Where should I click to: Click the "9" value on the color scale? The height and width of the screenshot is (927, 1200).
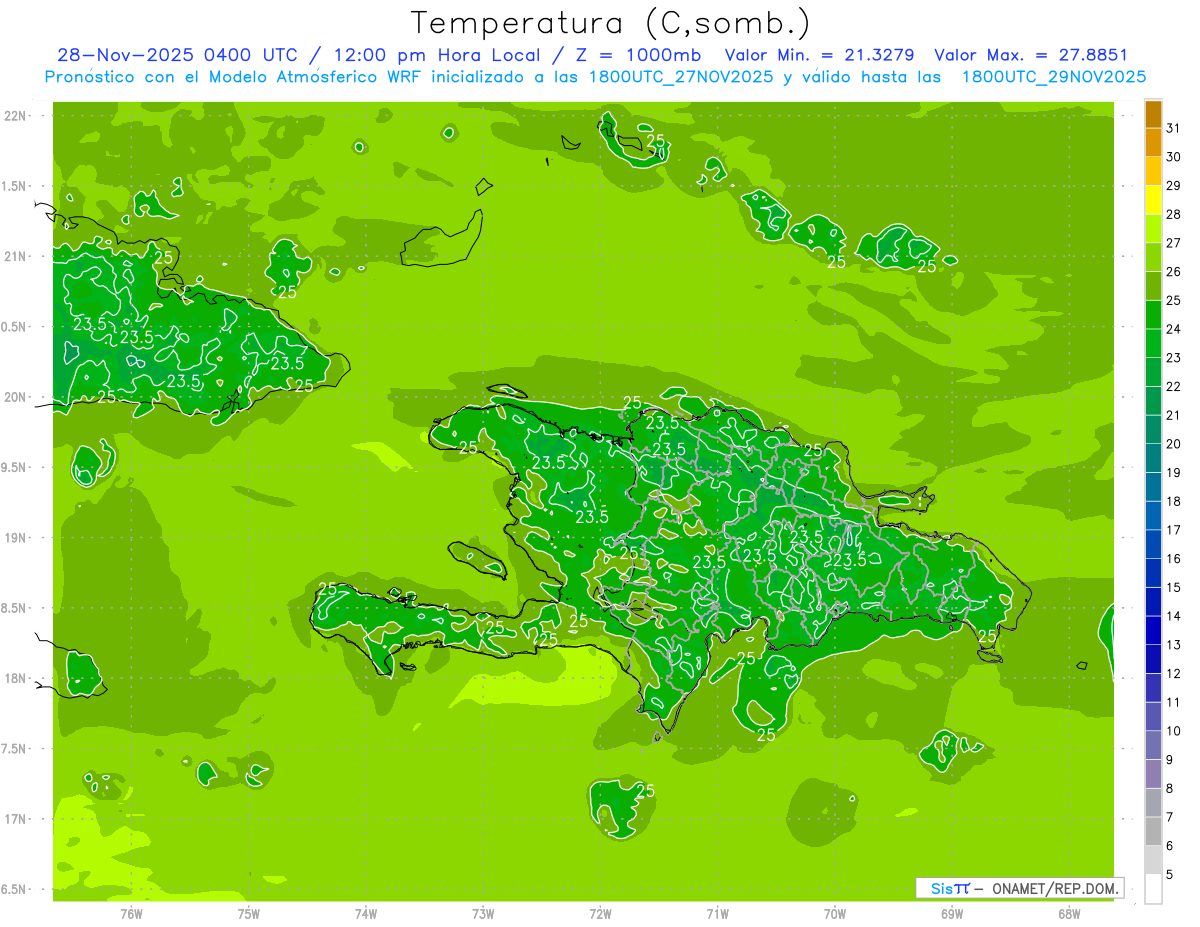[x=1170, y=760]
